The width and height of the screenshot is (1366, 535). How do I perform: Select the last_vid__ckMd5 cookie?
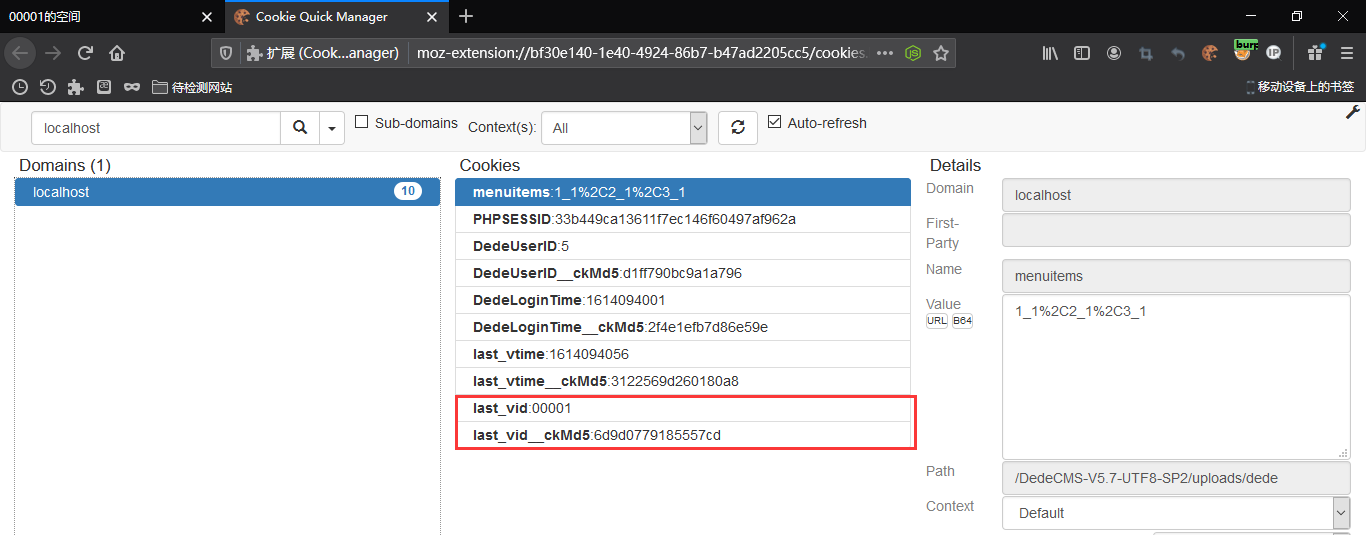(683, 435)
